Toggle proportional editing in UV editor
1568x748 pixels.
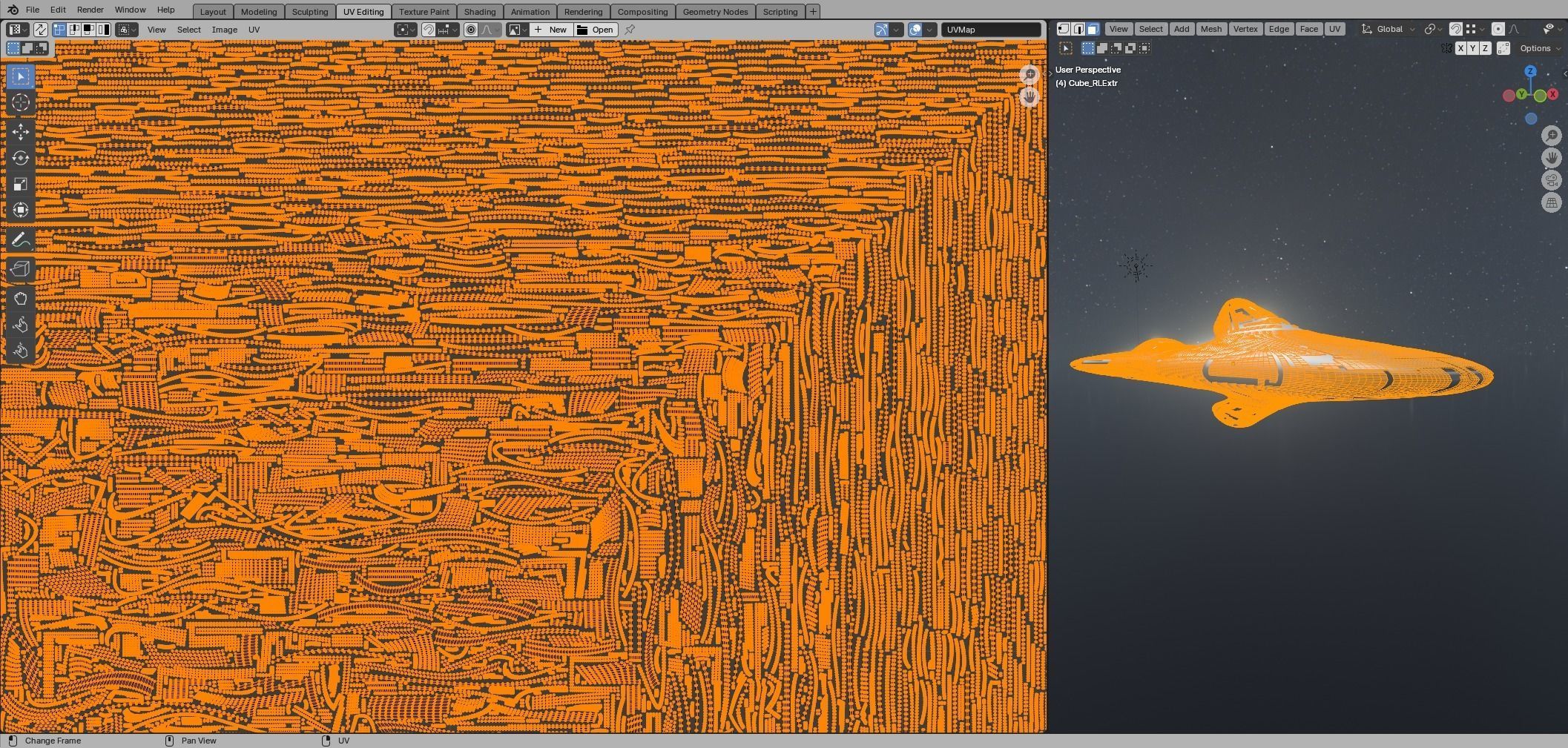(471, 30)
